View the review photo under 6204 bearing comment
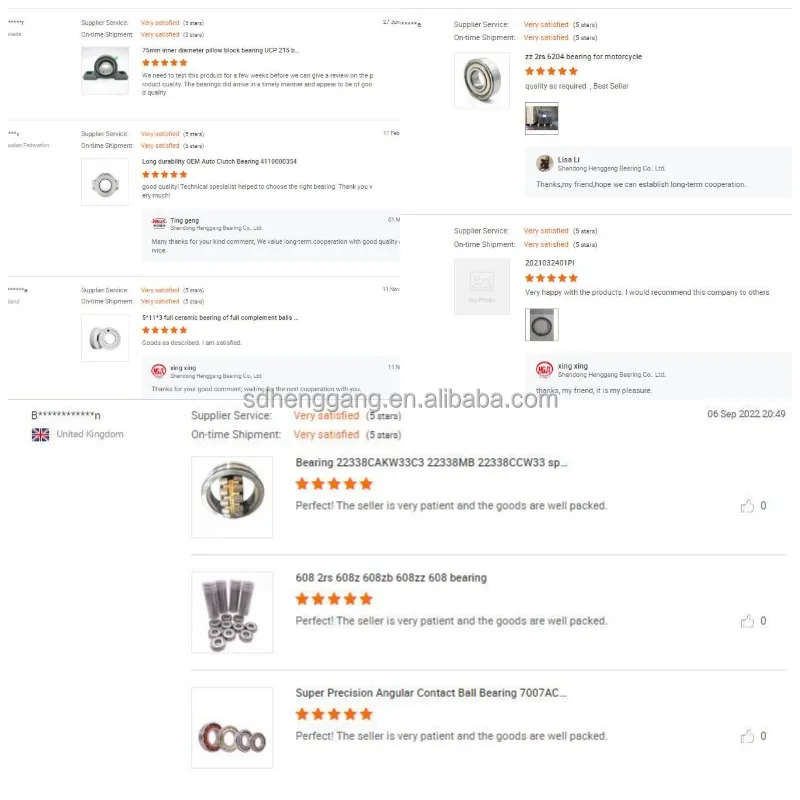Viewport: 800px width, 800px height. 542,118
